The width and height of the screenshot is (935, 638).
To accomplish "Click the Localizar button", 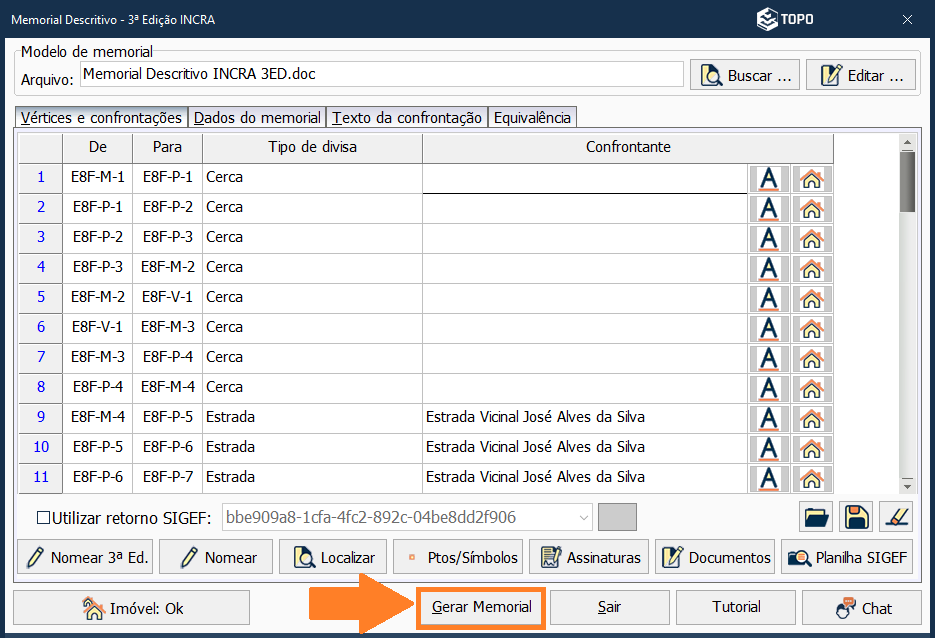I will pos(333,557).
